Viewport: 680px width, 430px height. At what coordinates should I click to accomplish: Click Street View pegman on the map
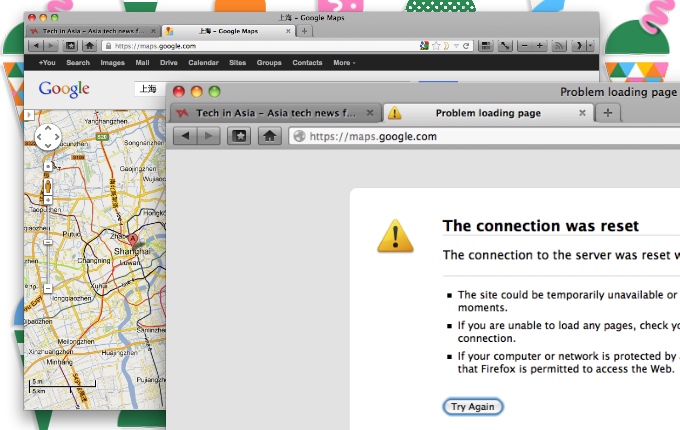48,186
